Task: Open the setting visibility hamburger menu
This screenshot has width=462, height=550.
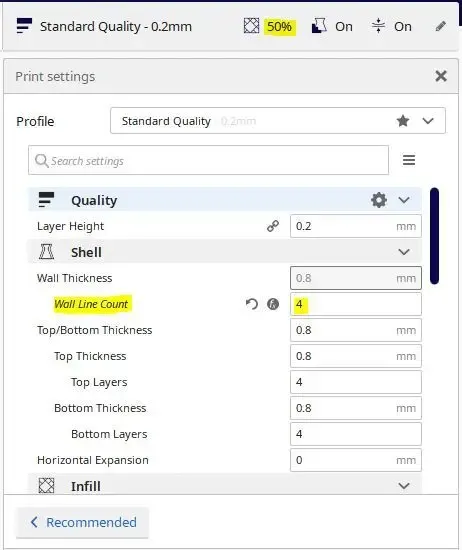Action: pos(409,160)
